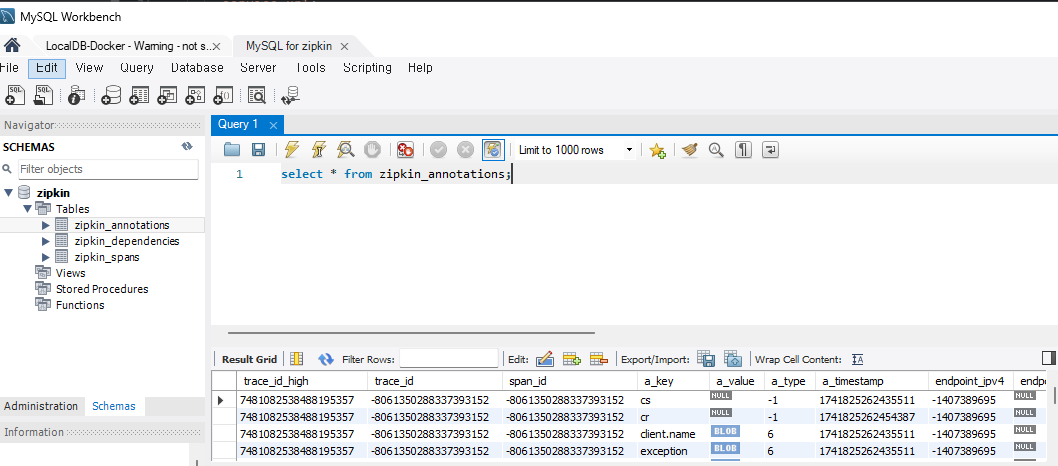This screenshot has height=466, width=1058.
Task: Open the find panel with magnifier icon
Action: point(716,150)
